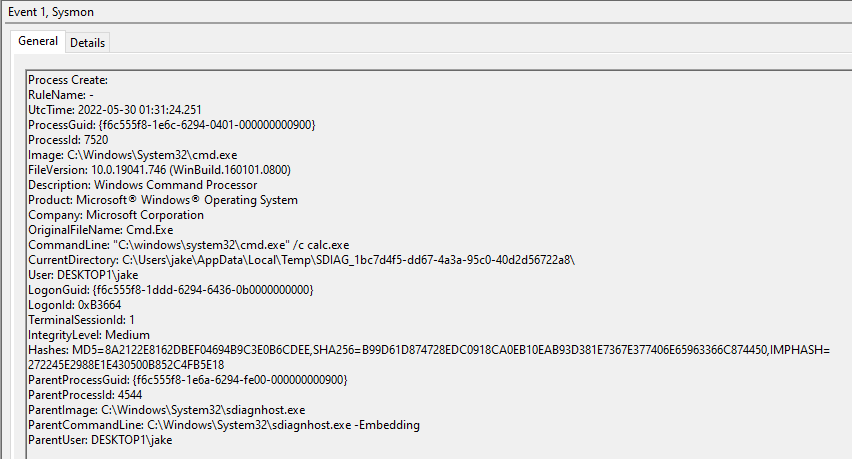Click the Description: Windows Command Processor line
This screenshot has width=852, height=459.
(142, 185)
